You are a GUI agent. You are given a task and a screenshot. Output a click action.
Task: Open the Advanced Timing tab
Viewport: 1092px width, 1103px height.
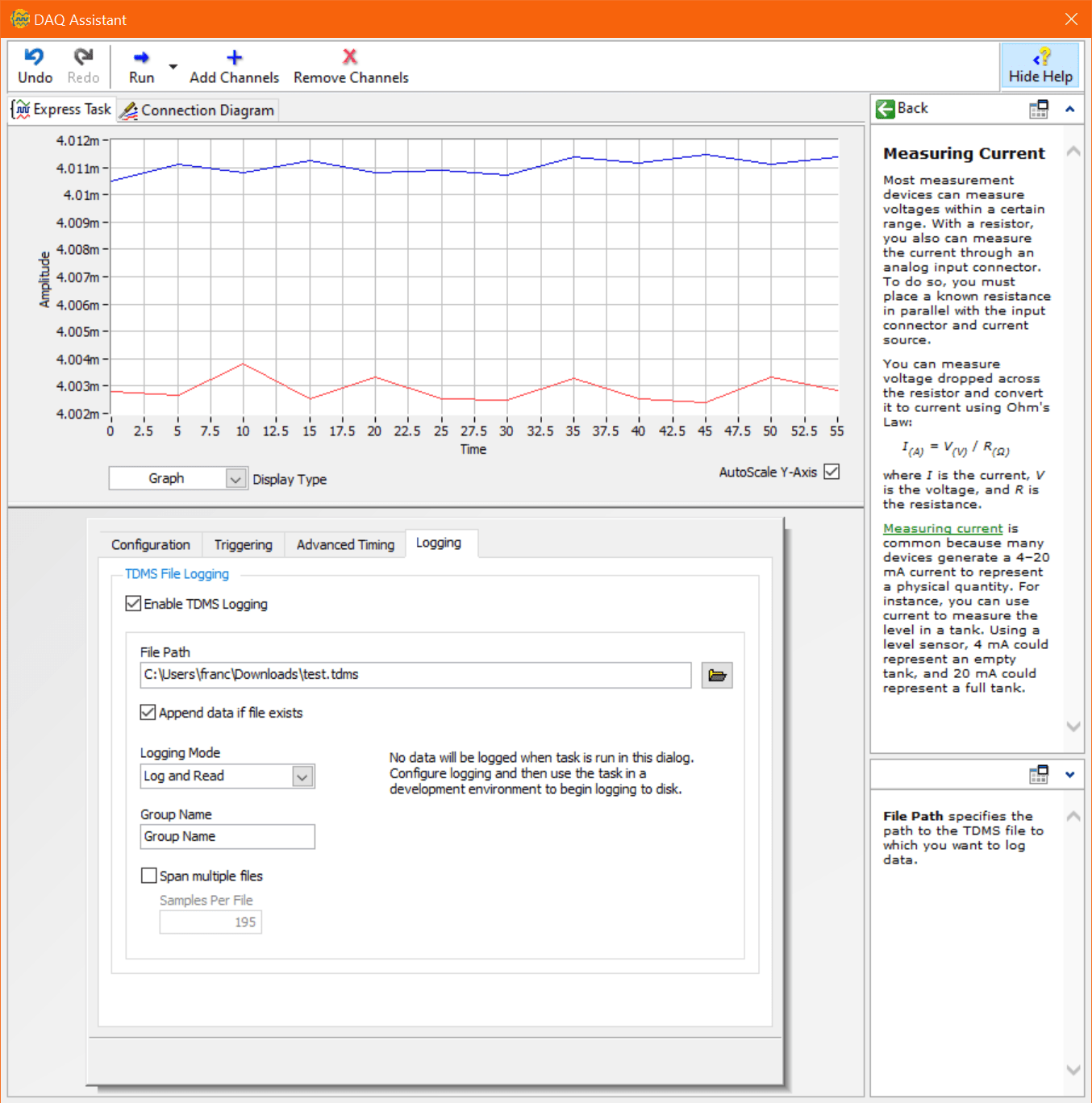pyautogui.click(x=345, y=545)
